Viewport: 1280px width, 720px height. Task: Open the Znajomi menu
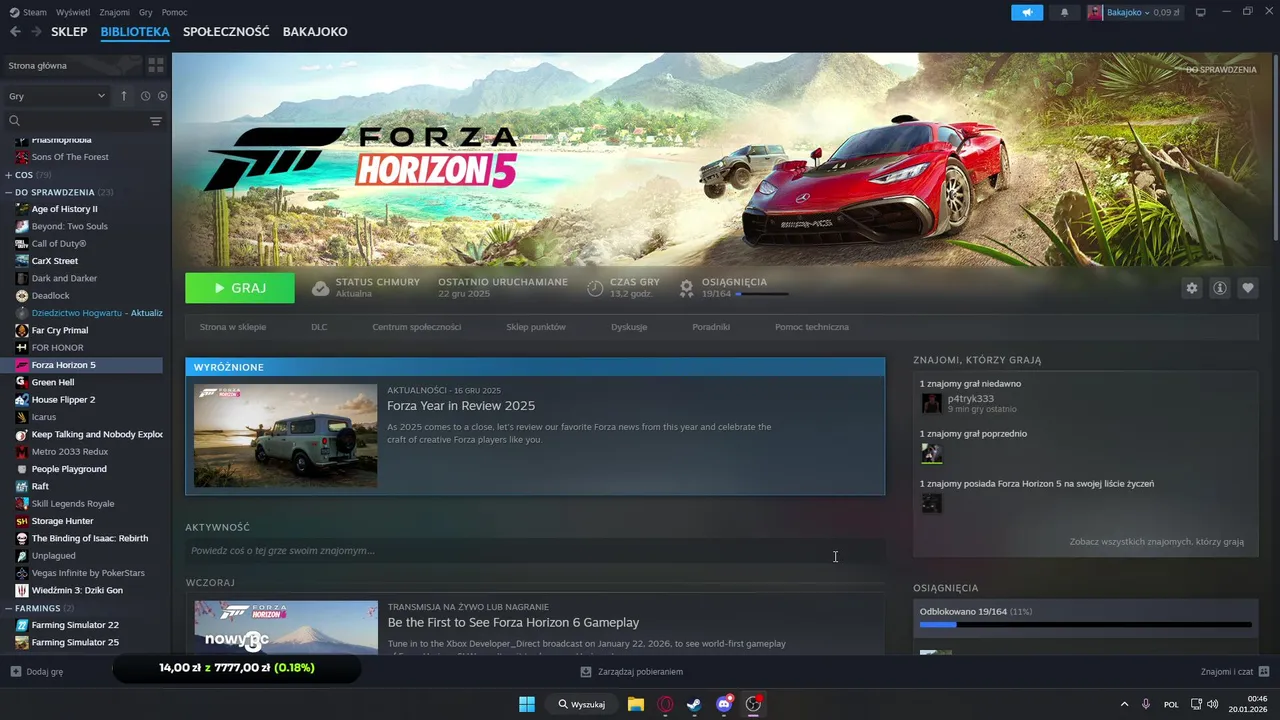tap(115, 12)
